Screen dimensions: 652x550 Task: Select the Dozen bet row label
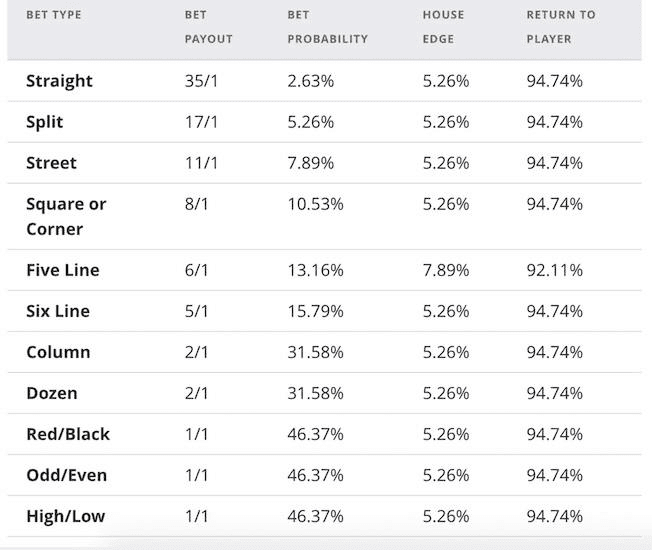52,393
